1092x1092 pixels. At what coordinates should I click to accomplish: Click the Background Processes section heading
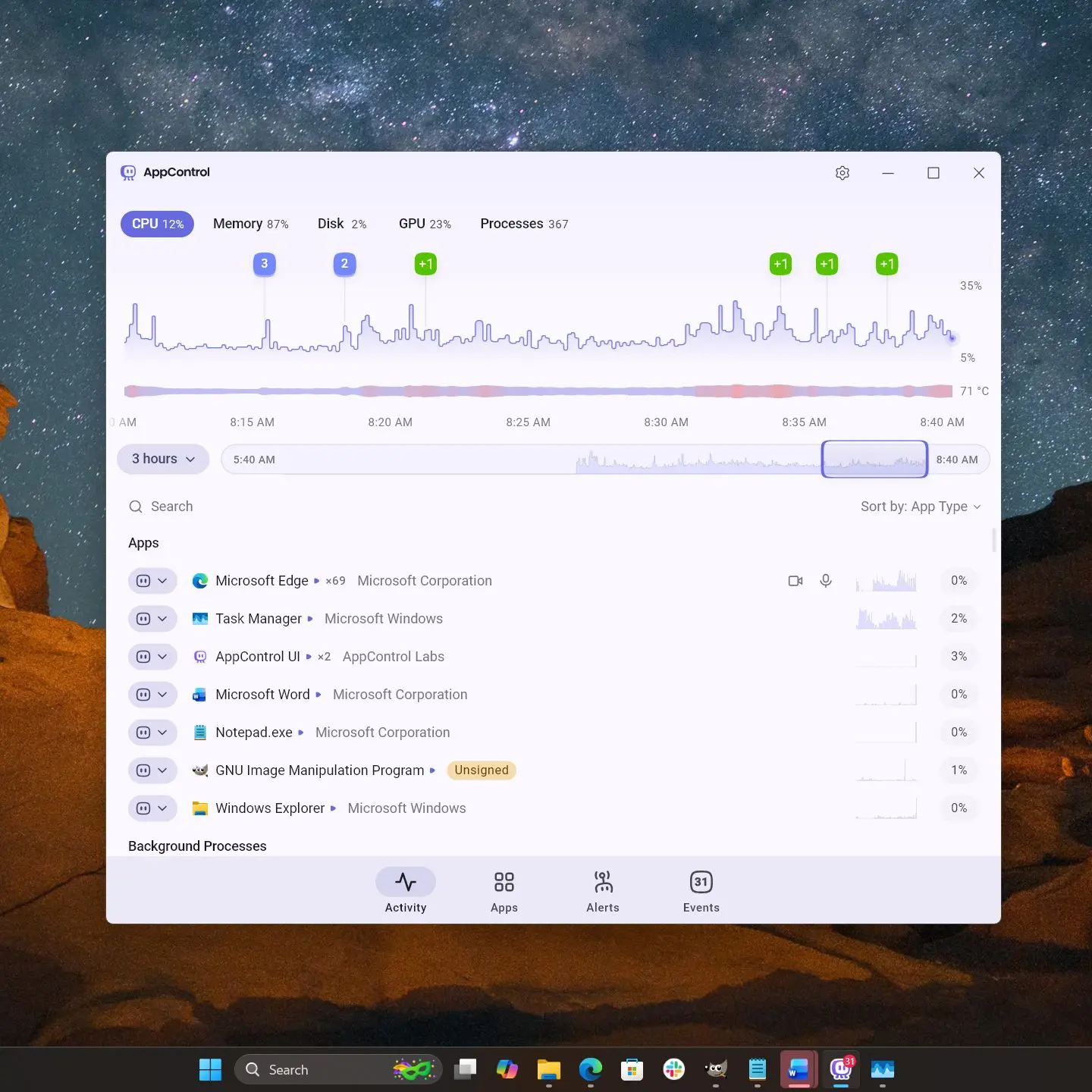tap(197, 846)
